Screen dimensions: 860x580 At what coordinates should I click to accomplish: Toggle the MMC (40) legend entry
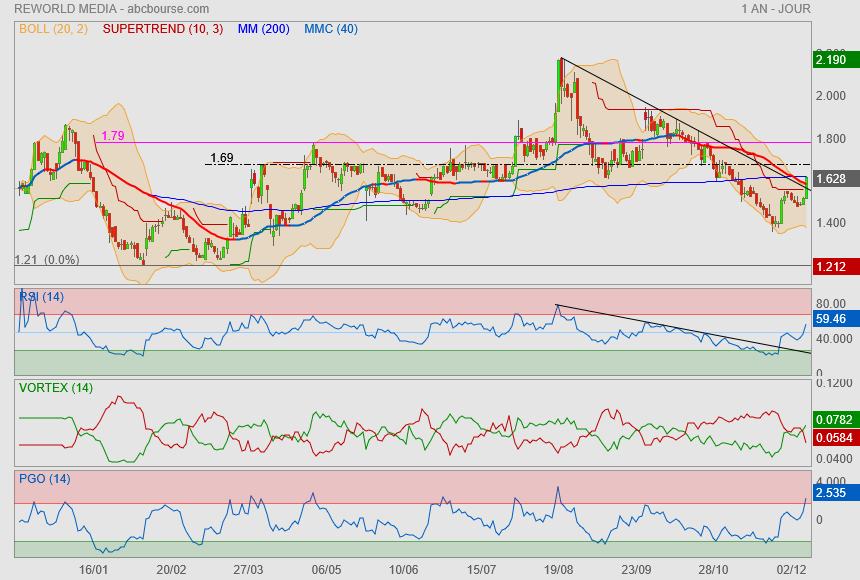pos(330,29)
